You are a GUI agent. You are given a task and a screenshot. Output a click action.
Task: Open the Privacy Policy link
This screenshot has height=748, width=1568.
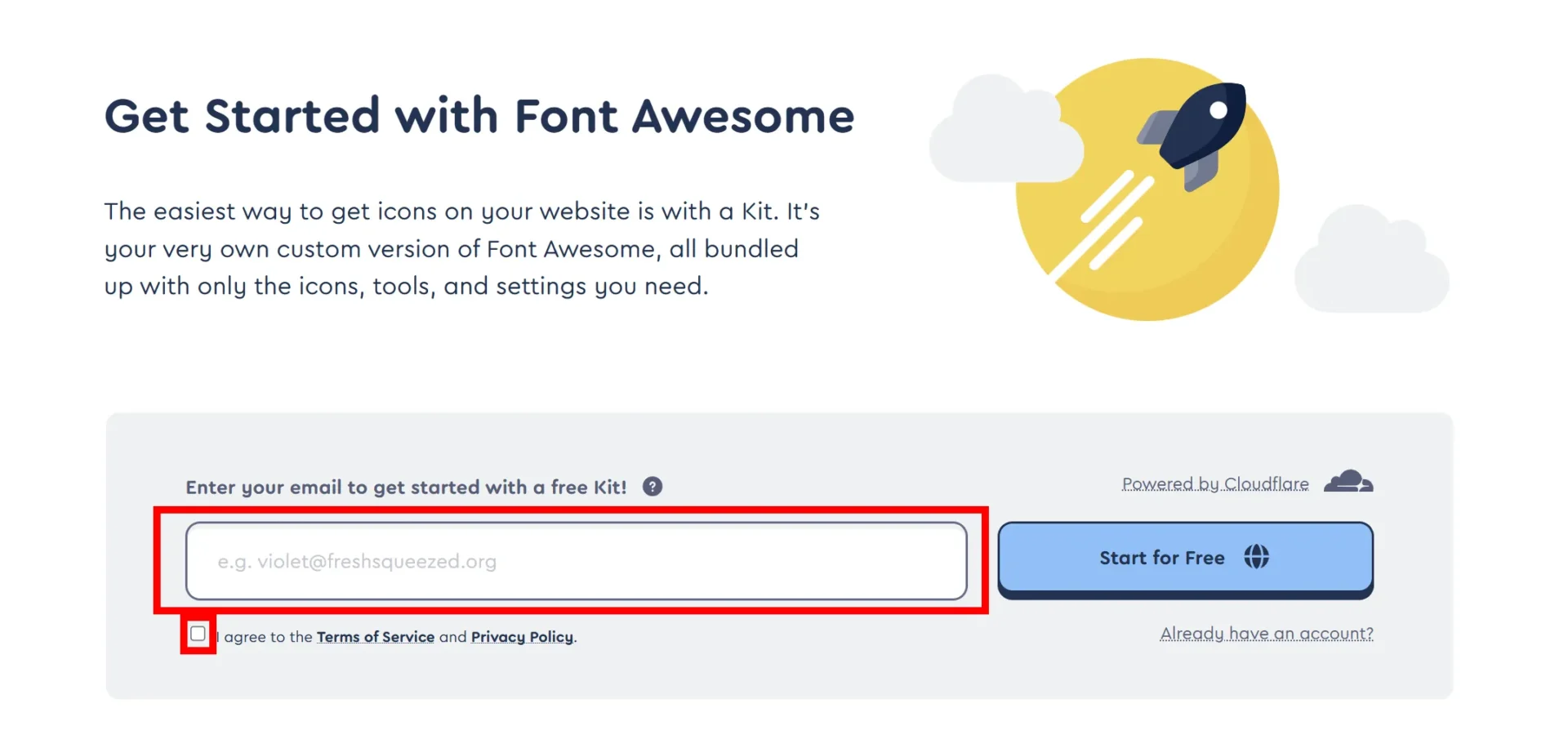[x=522, y=637]
